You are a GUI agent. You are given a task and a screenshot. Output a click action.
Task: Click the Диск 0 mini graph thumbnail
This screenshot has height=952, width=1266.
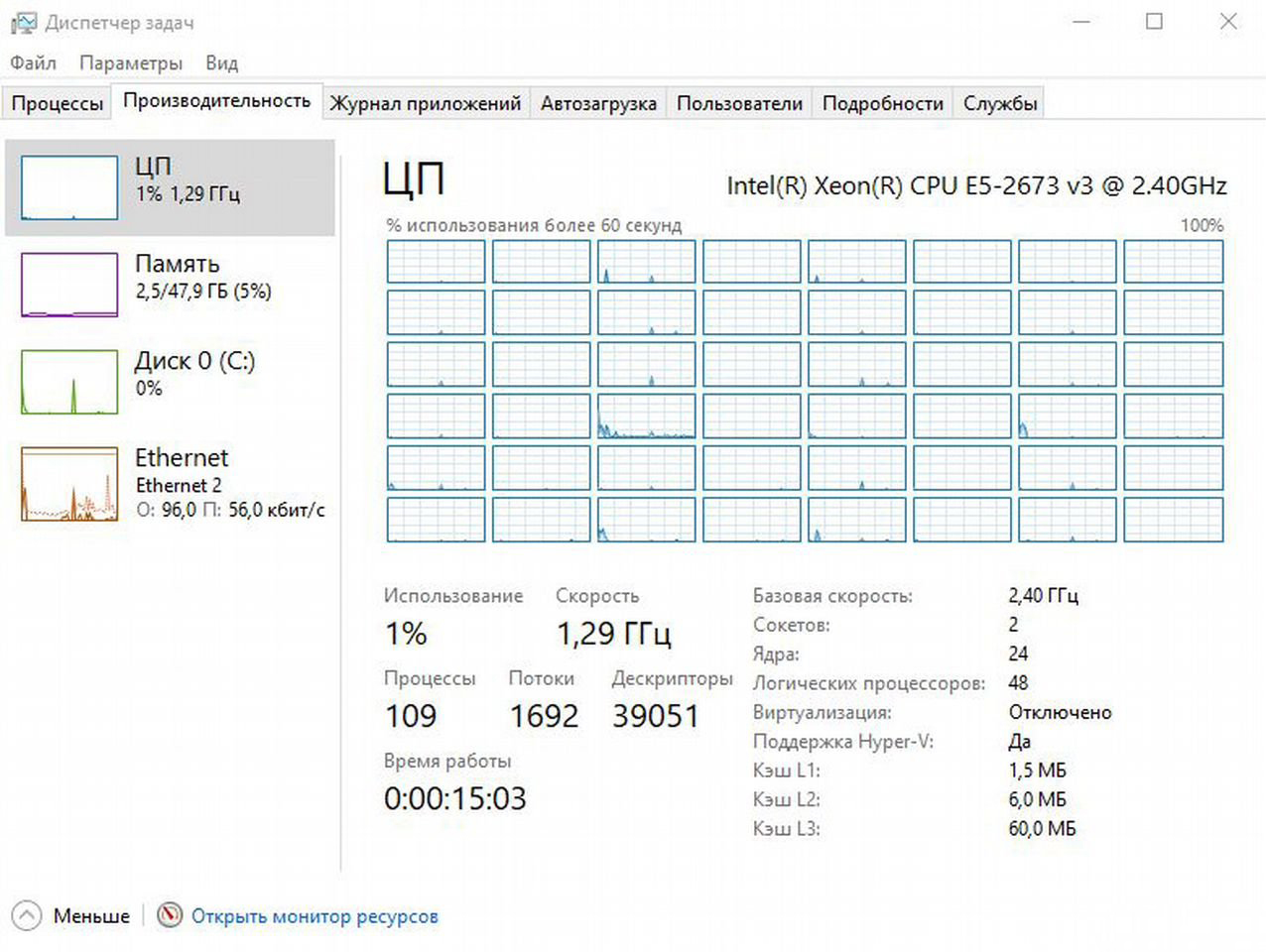point(69,382)
